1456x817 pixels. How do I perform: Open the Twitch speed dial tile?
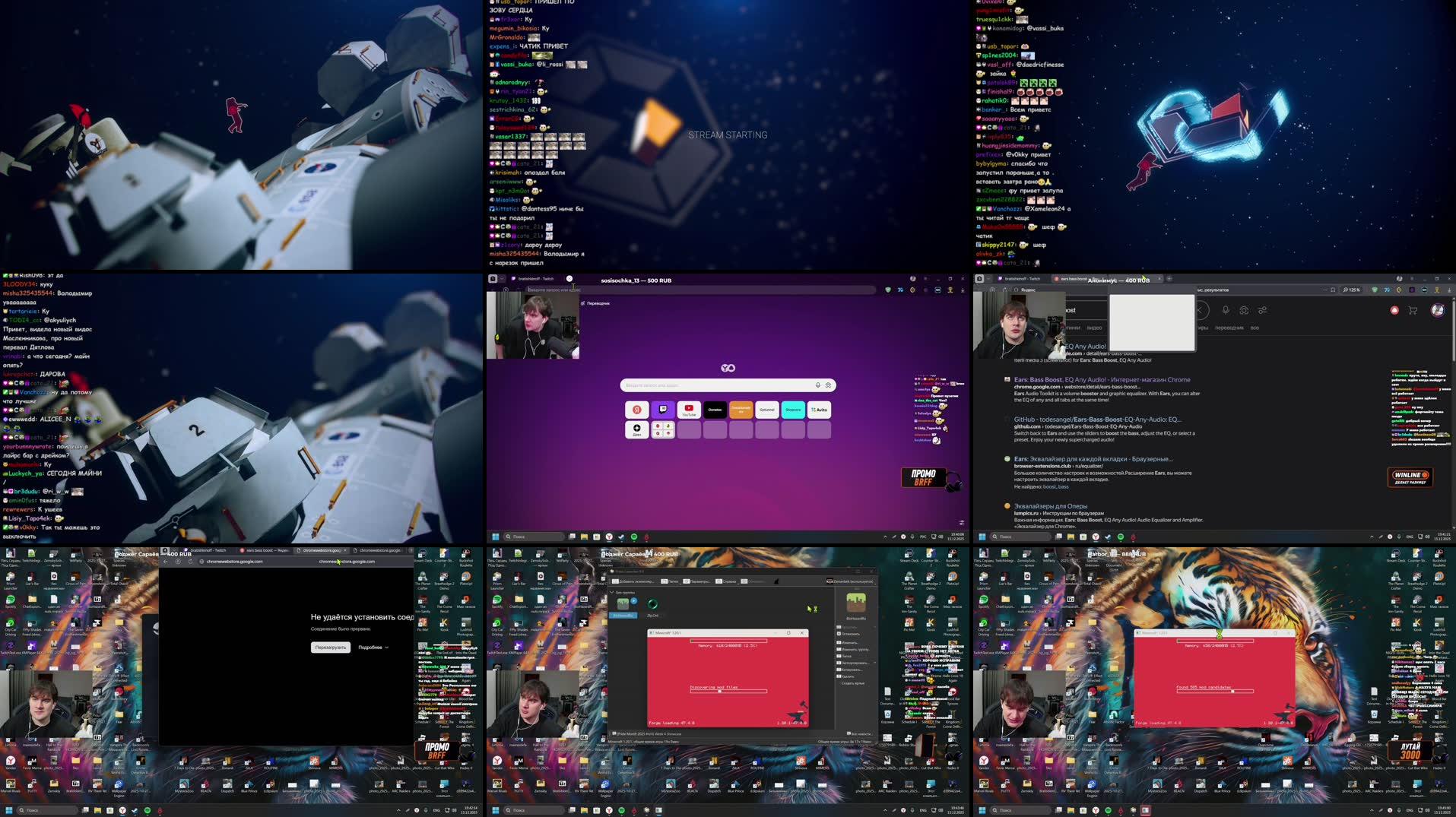663,410
